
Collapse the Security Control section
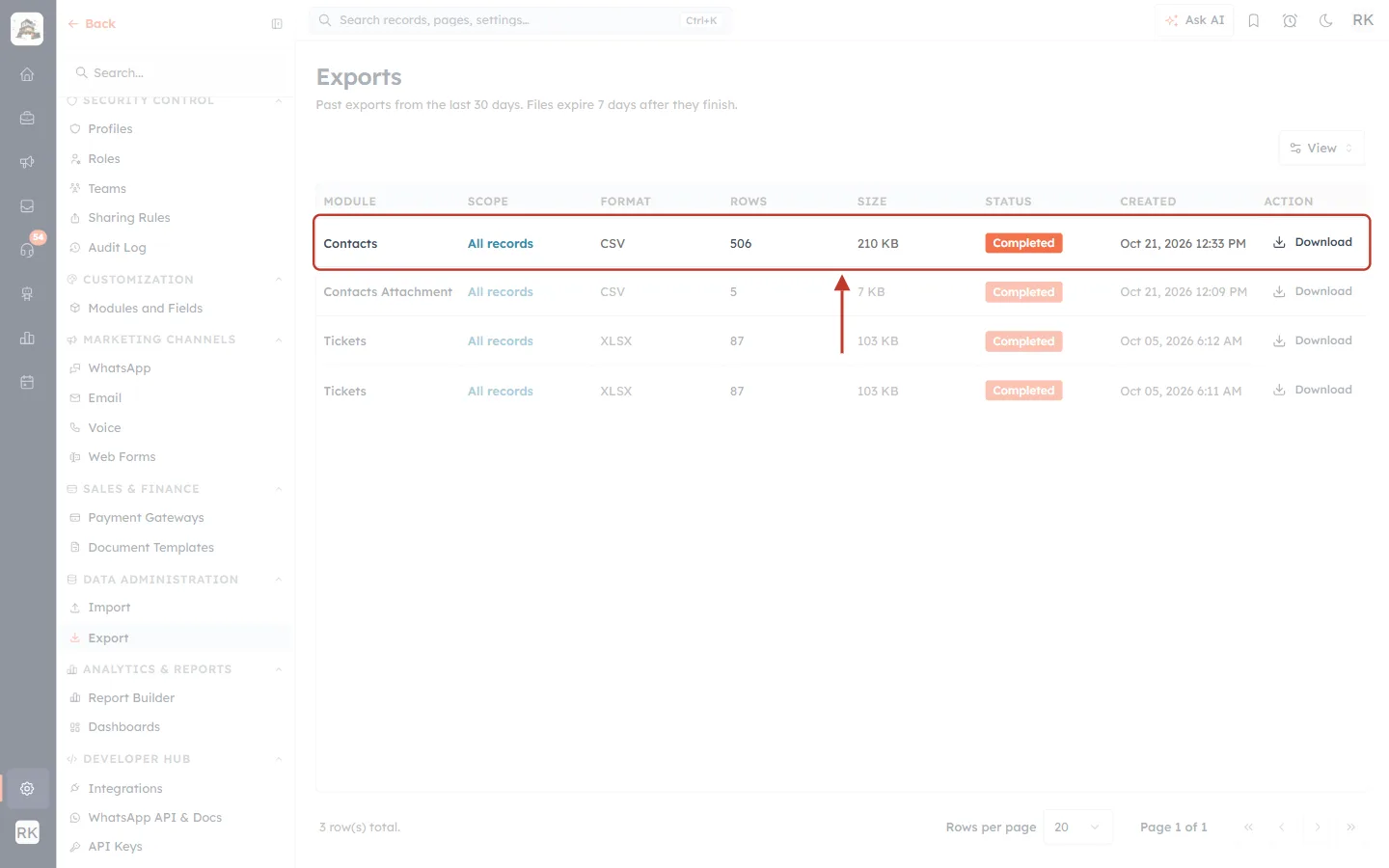pos(279,100)
